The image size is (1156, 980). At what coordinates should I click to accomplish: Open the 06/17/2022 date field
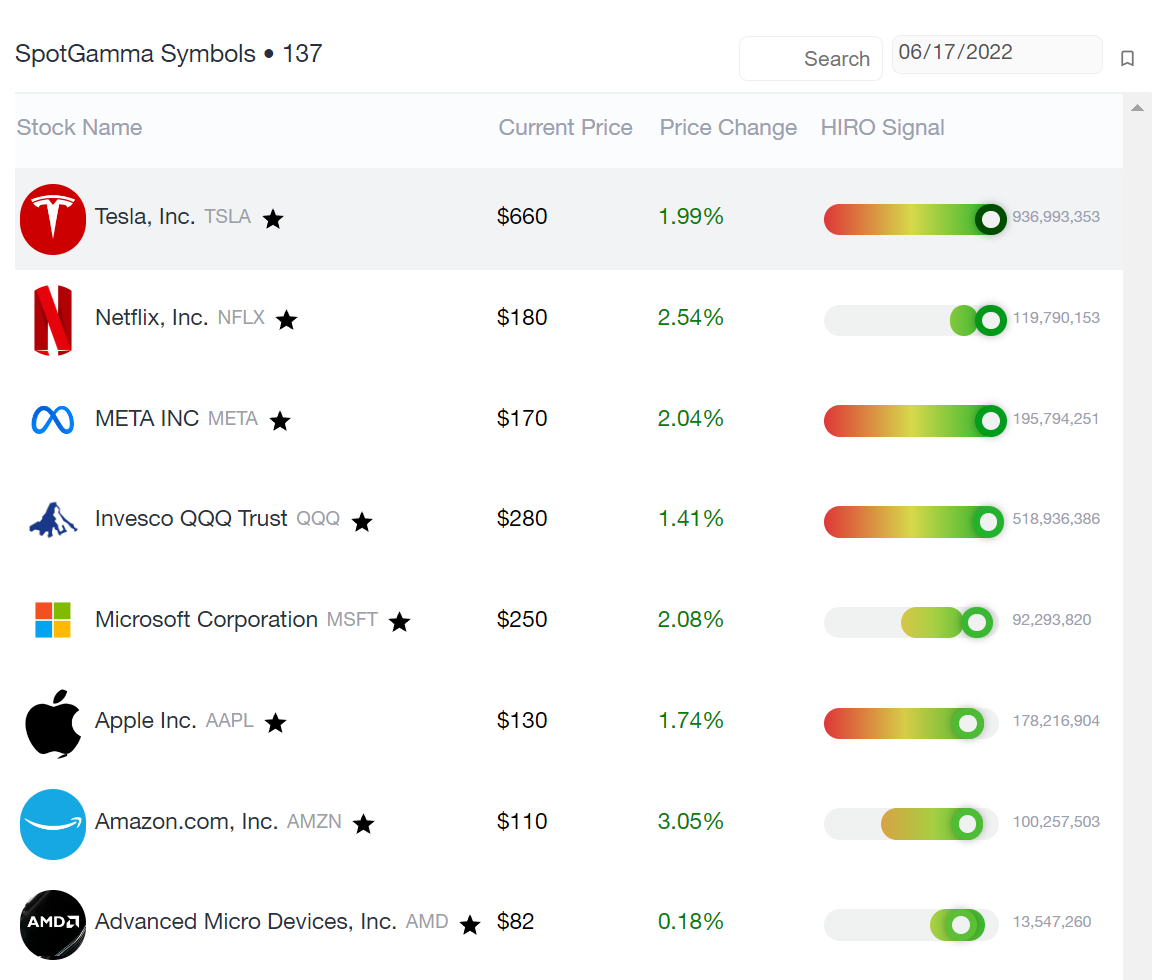point(997,54)
